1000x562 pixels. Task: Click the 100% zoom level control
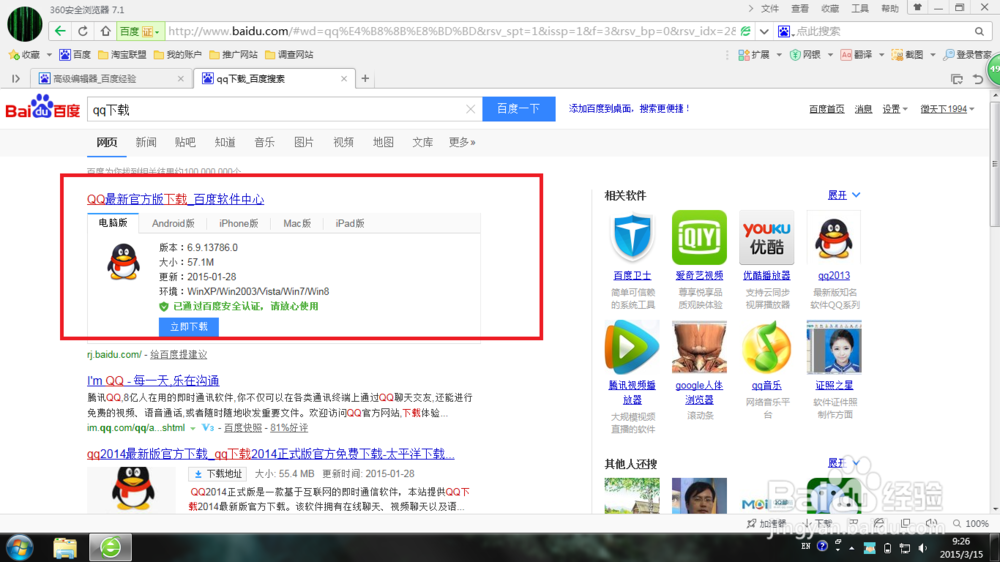971,524
